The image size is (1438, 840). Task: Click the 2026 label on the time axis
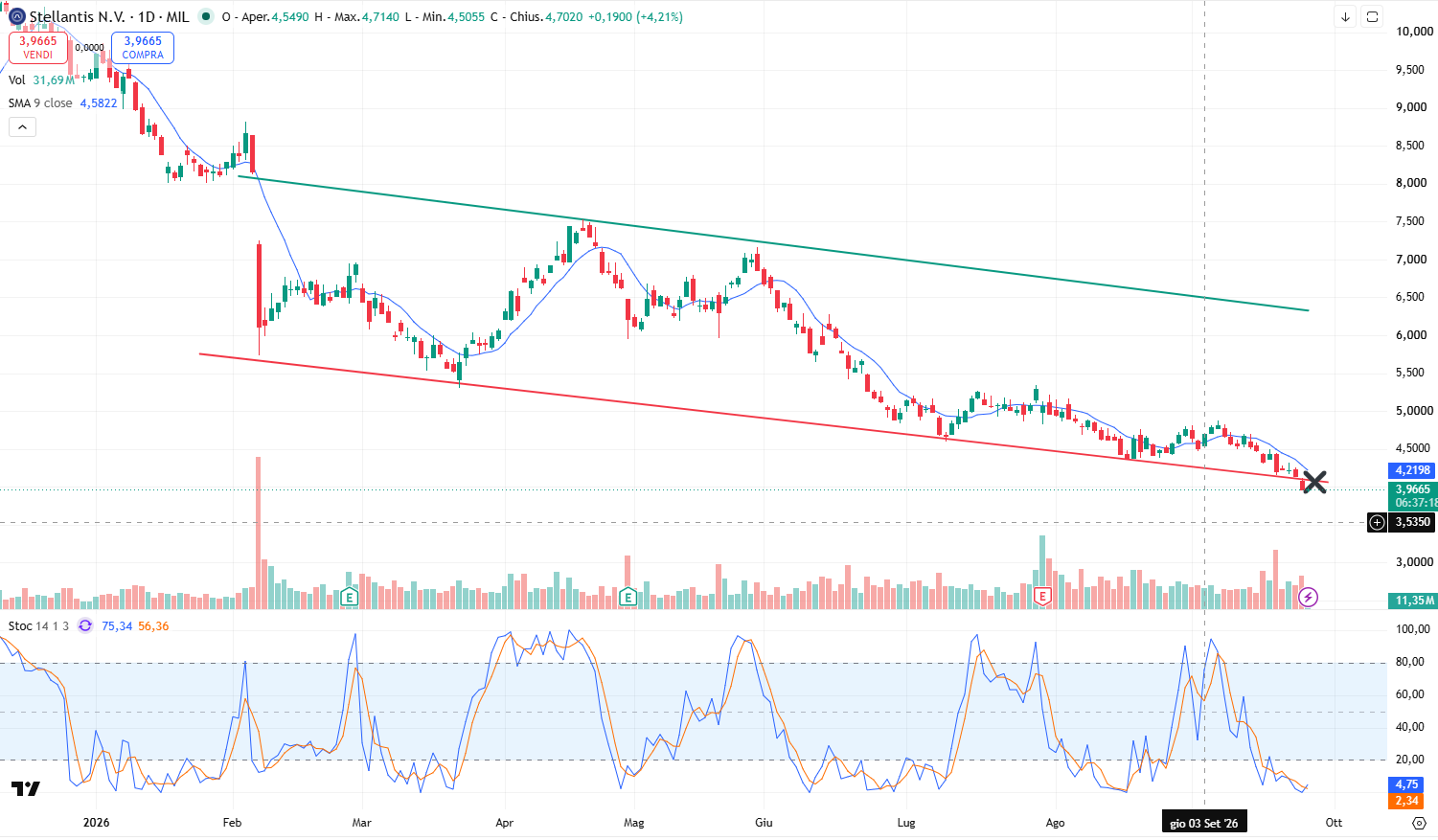point(97,823)
